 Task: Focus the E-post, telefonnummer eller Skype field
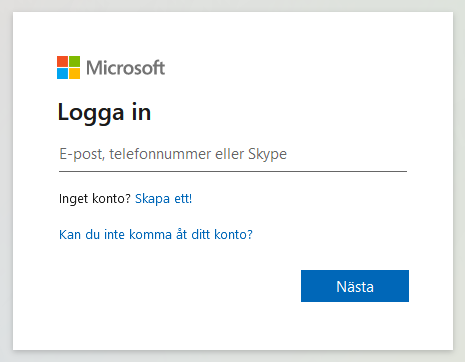233,155
